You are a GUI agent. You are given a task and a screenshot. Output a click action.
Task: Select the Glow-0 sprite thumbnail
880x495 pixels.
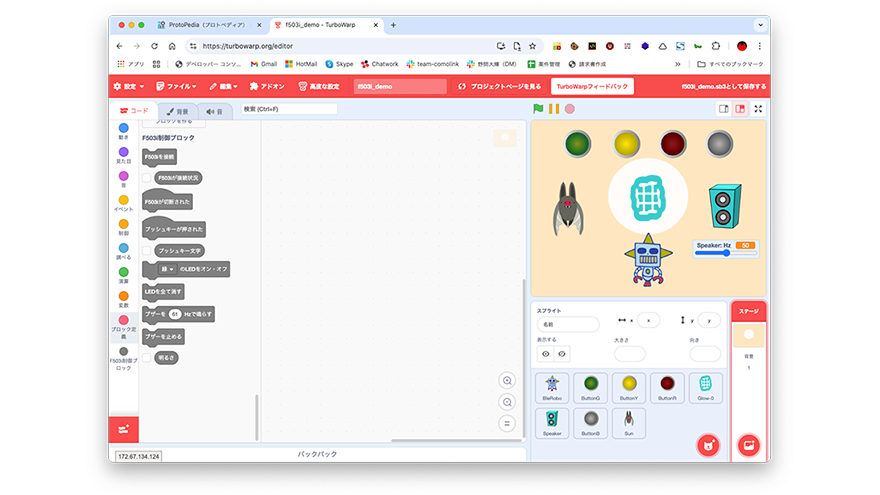[x=705, y=388]
